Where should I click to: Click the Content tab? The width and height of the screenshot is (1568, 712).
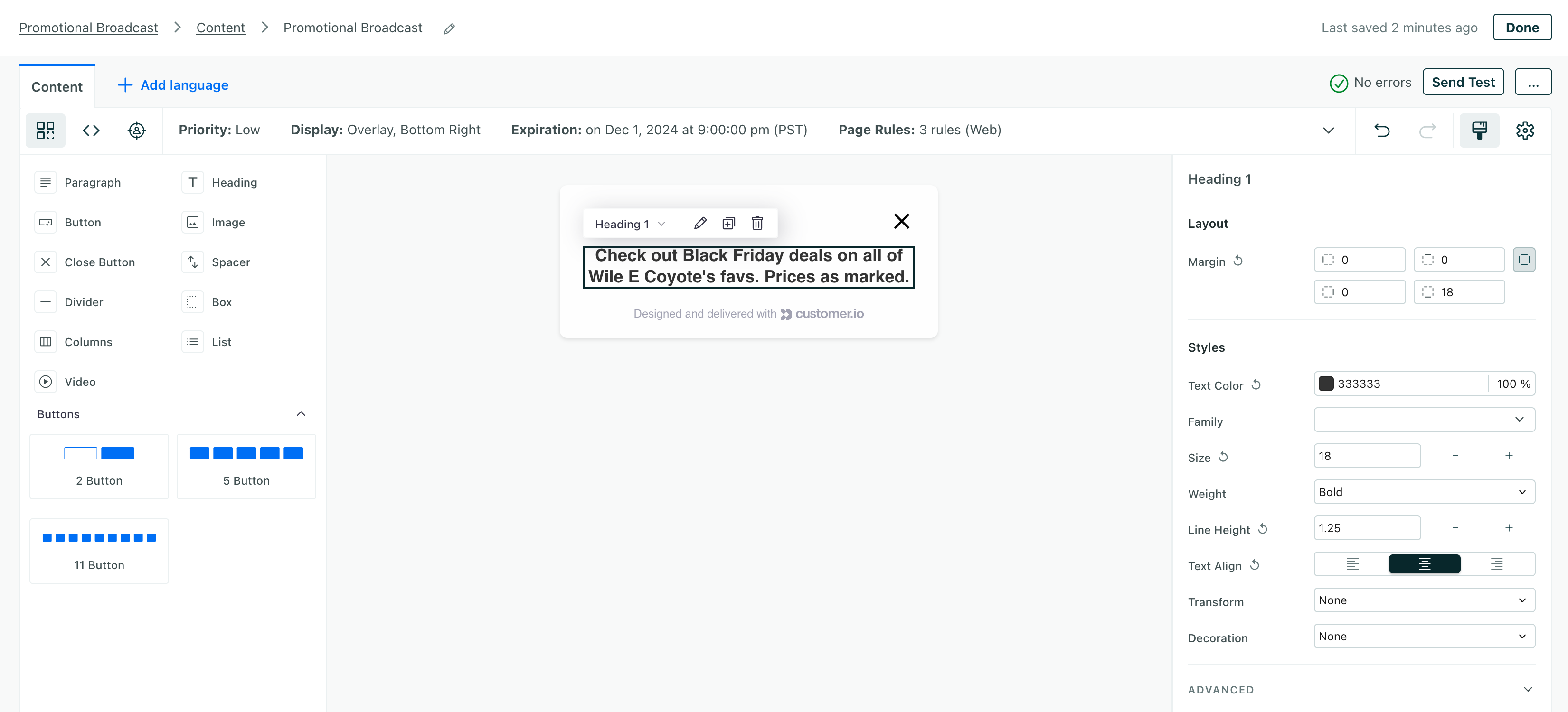[57, 85]
